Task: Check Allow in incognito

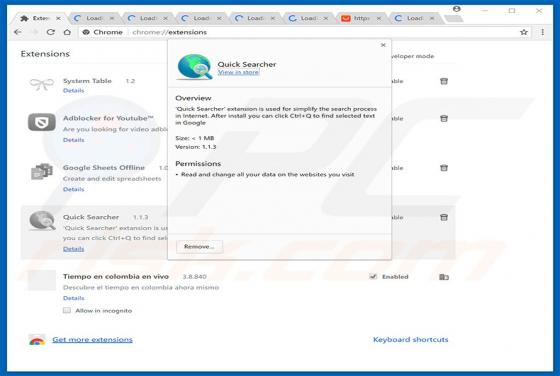Action: point(67,310)
